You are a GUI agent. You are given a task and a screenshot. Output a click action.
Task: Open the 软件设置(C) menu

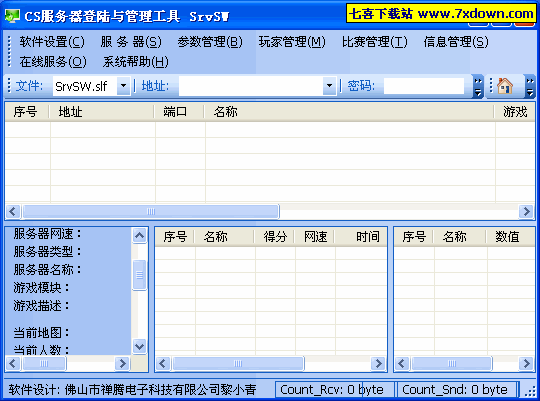coord(52,42)
